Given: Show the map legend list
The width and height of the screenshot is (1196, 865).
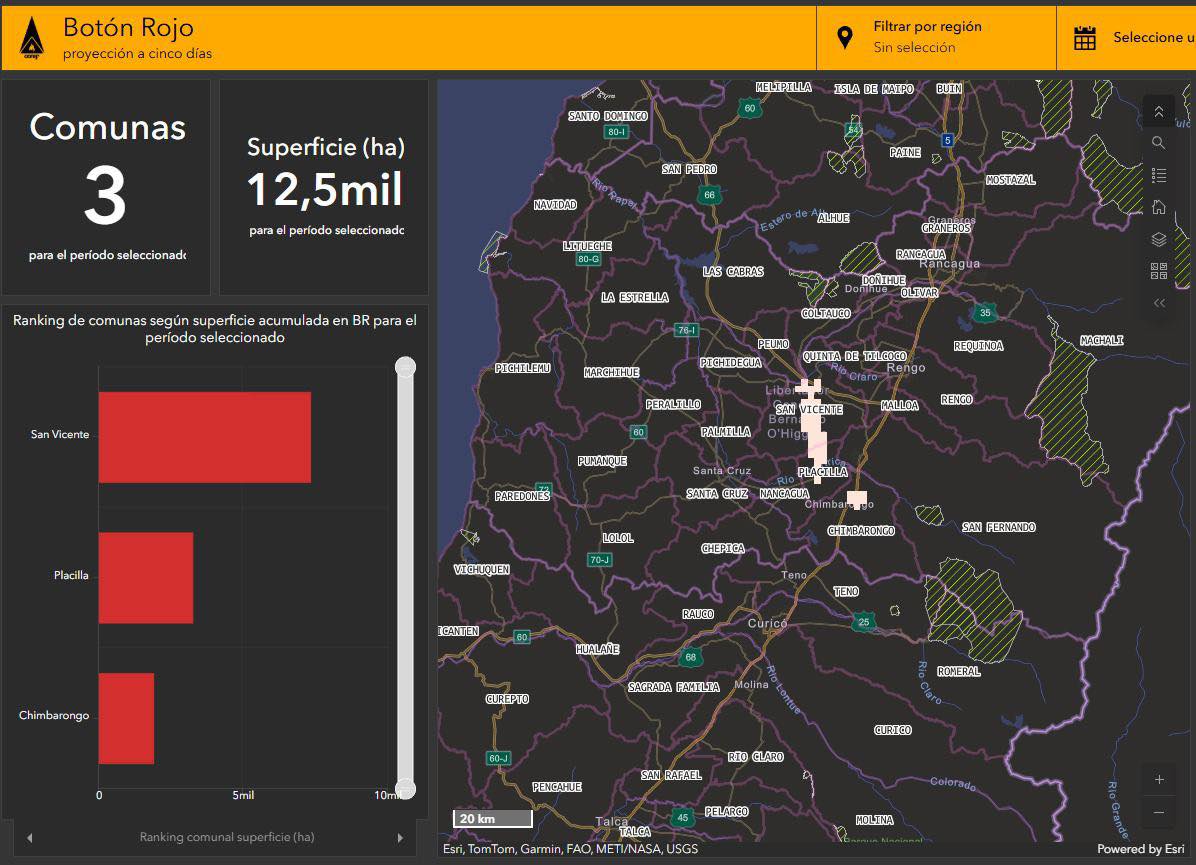Looking at the screenshot, I should coord(1159,175).
